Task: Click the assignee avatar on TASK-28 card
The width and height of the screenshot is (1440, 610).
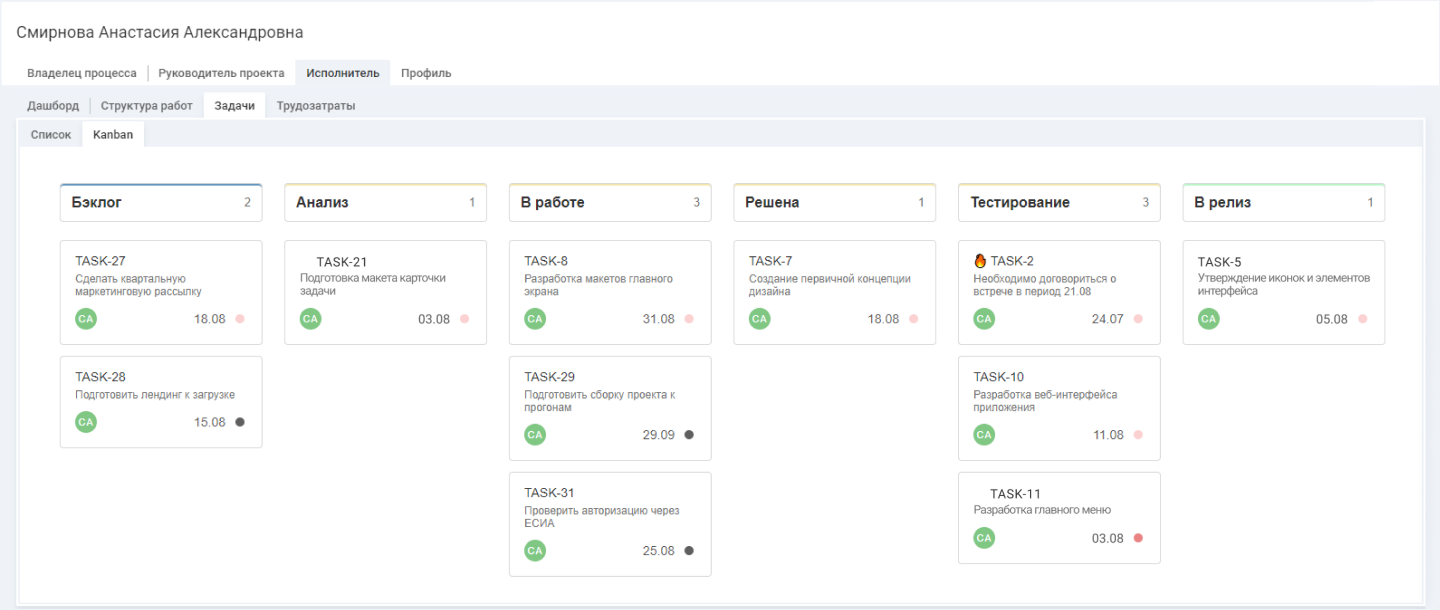Action: click(x=86, y=422)
